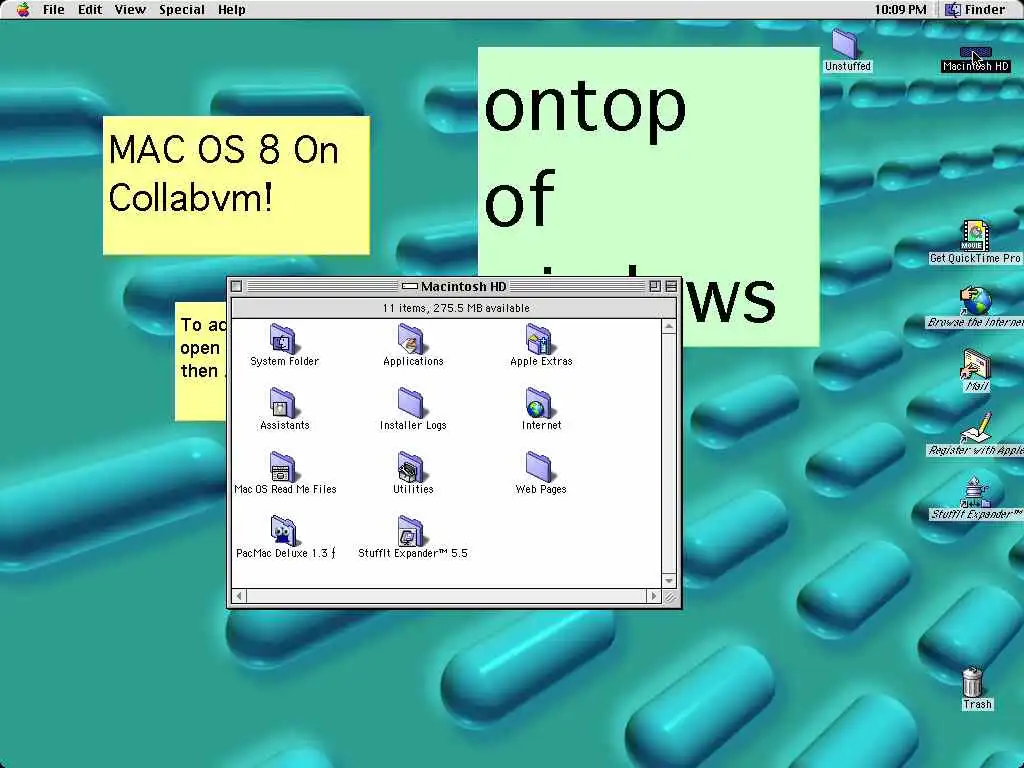This screenshot has height=768, width=1024.
Task: Click the Macintosh HD window title bar
Action: pyautogui.click(x=455, y=286)
